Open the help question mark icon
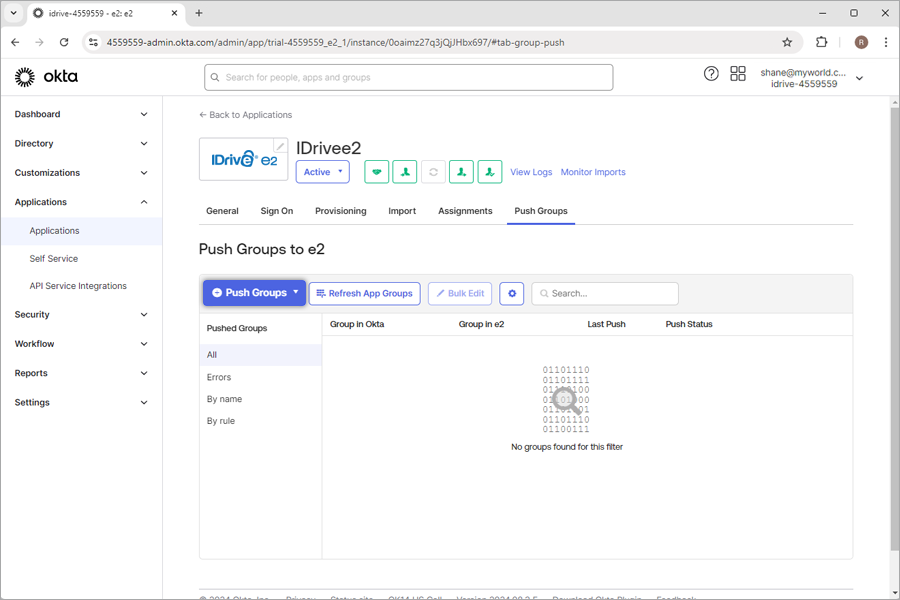 (x=711, y=73)
